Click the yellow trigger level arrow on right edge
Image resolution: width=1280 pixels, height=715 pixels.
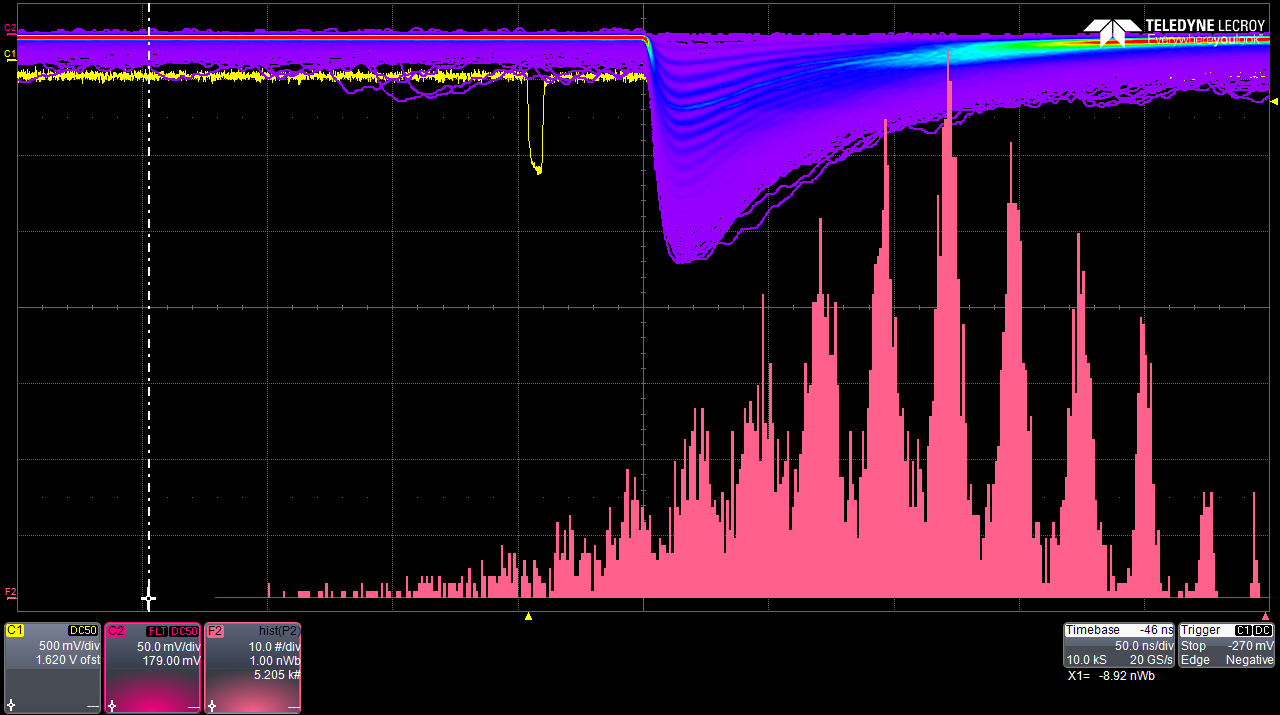pos(1273,101)
